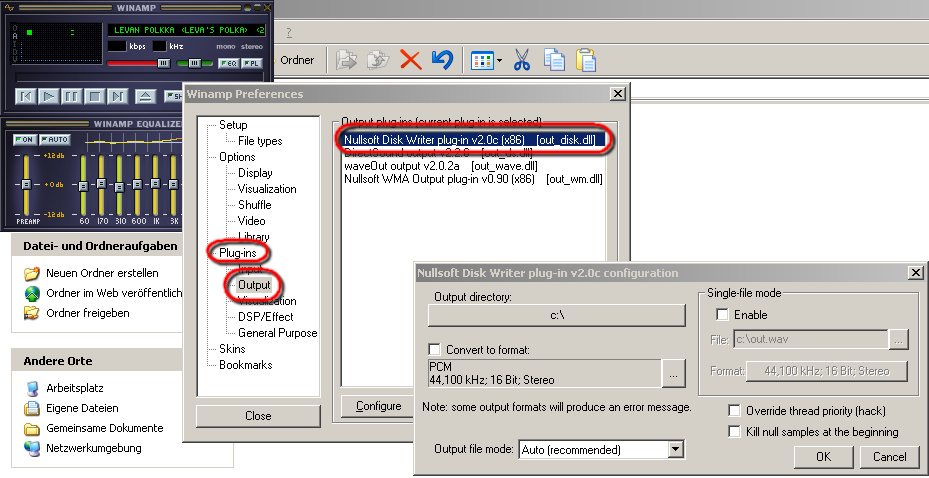This screenshot has width=929, height=478.
Task: Select DSP/Effect in the preferences tree
Action: (265, 317)
